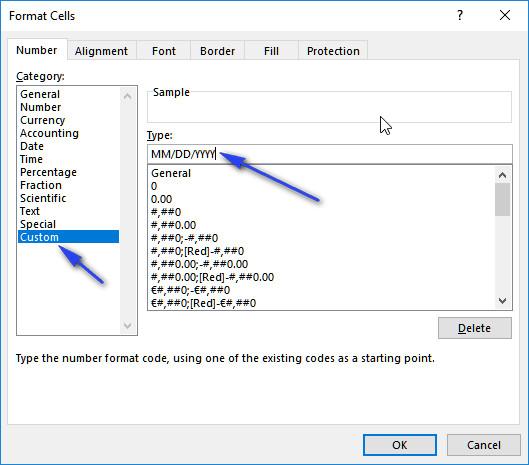Select General format code in Type list
This screenshot has height=465, width=529.
[322, 173]
